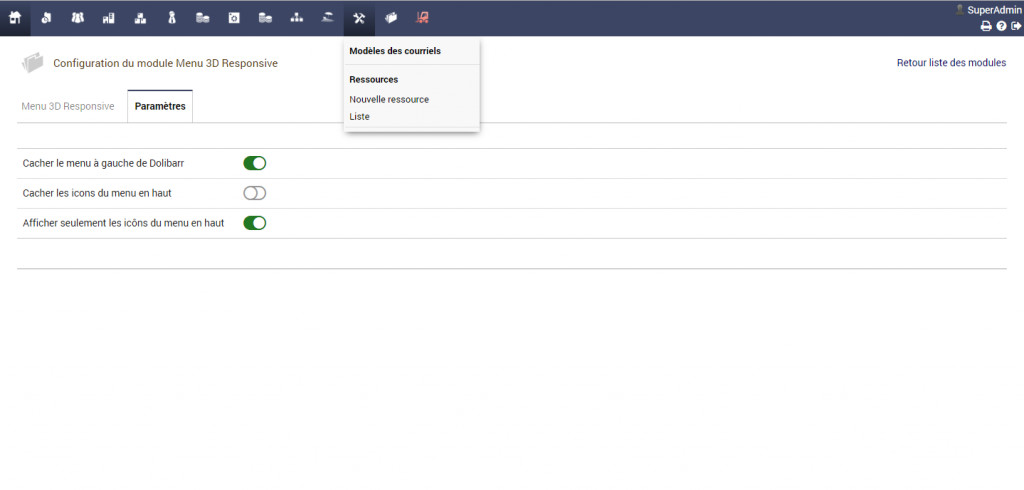Screen dimensions: 1024x490
Task: Open coins icon left of the safe
Action: tap(202, 18)
